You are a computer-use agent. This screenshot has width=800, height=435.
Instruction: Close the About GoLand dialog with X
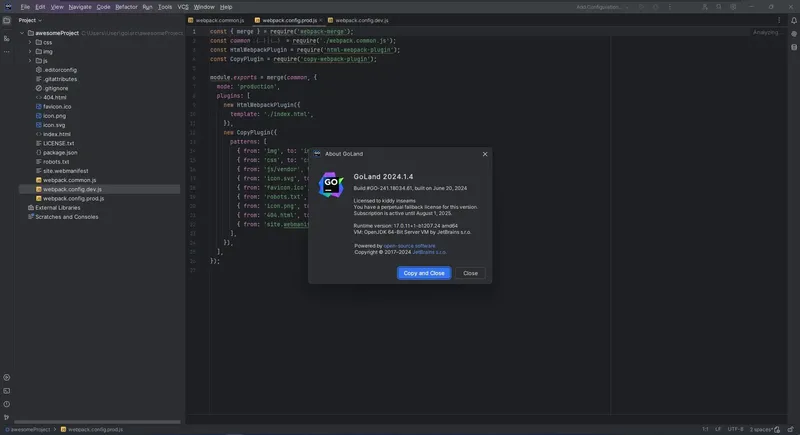coord(485,154)
